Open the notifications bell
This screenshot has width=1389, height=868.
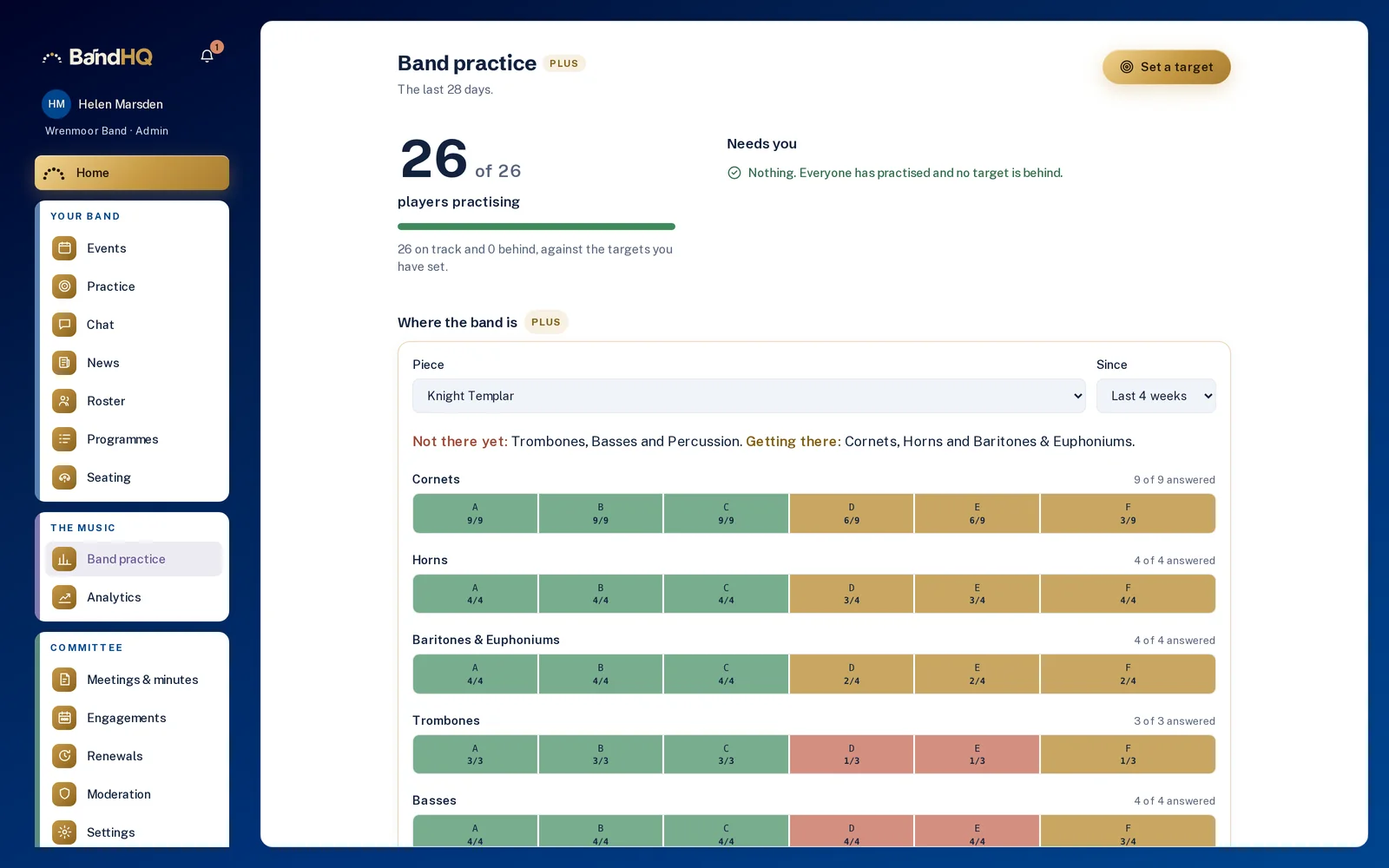click(x=207, y=56)
